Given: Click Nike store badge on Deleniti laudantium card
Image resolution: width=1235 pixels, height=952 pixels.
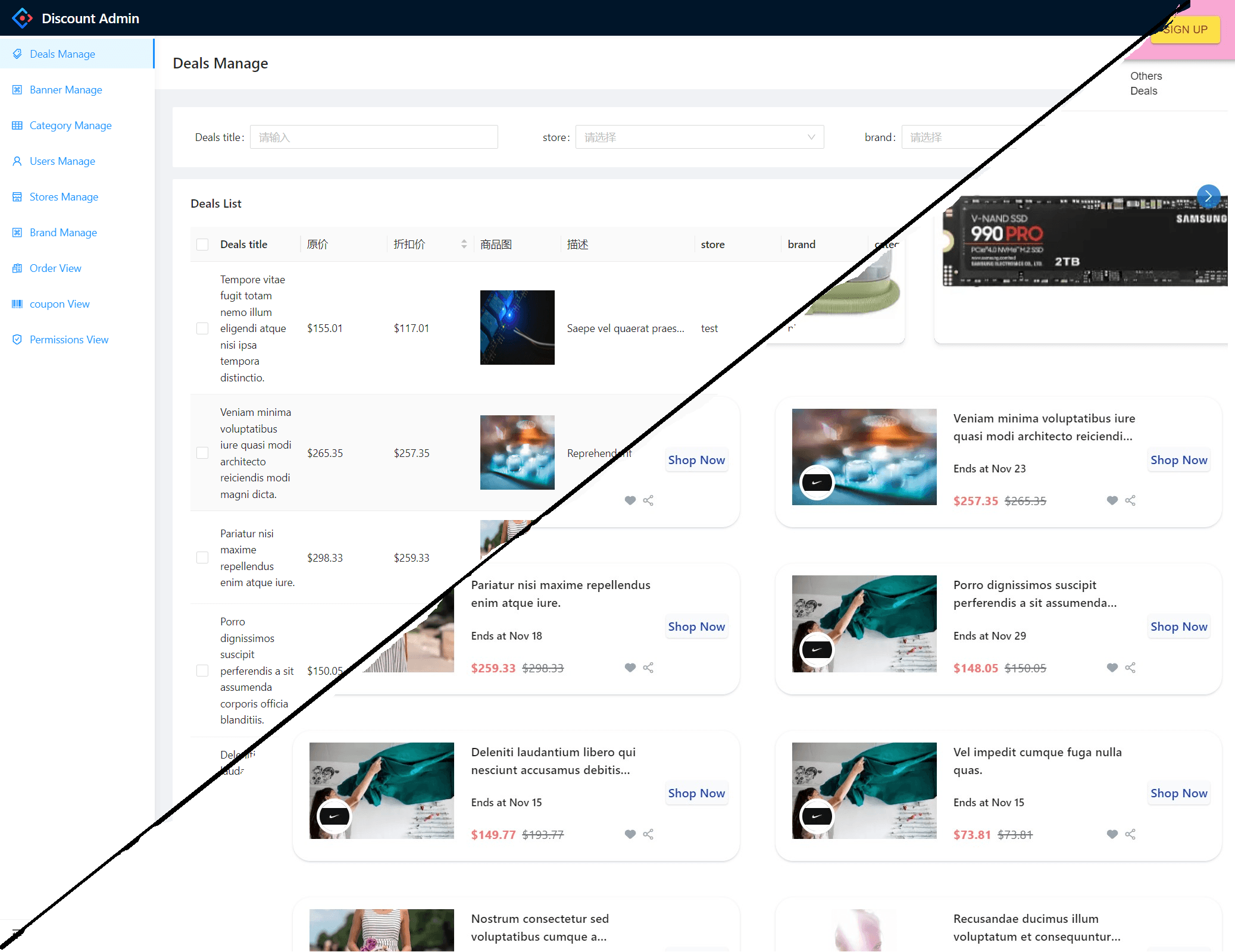Looking at the screenshot, I should (334, 816).
